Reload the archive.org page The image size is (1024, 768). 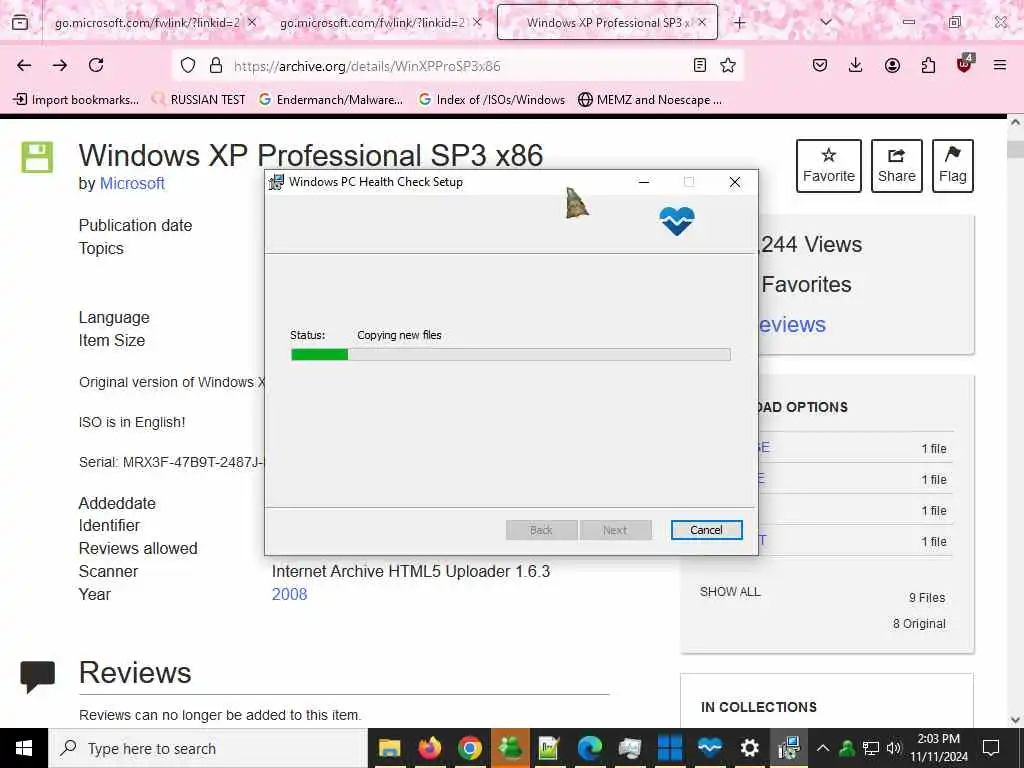coord(96,65)
